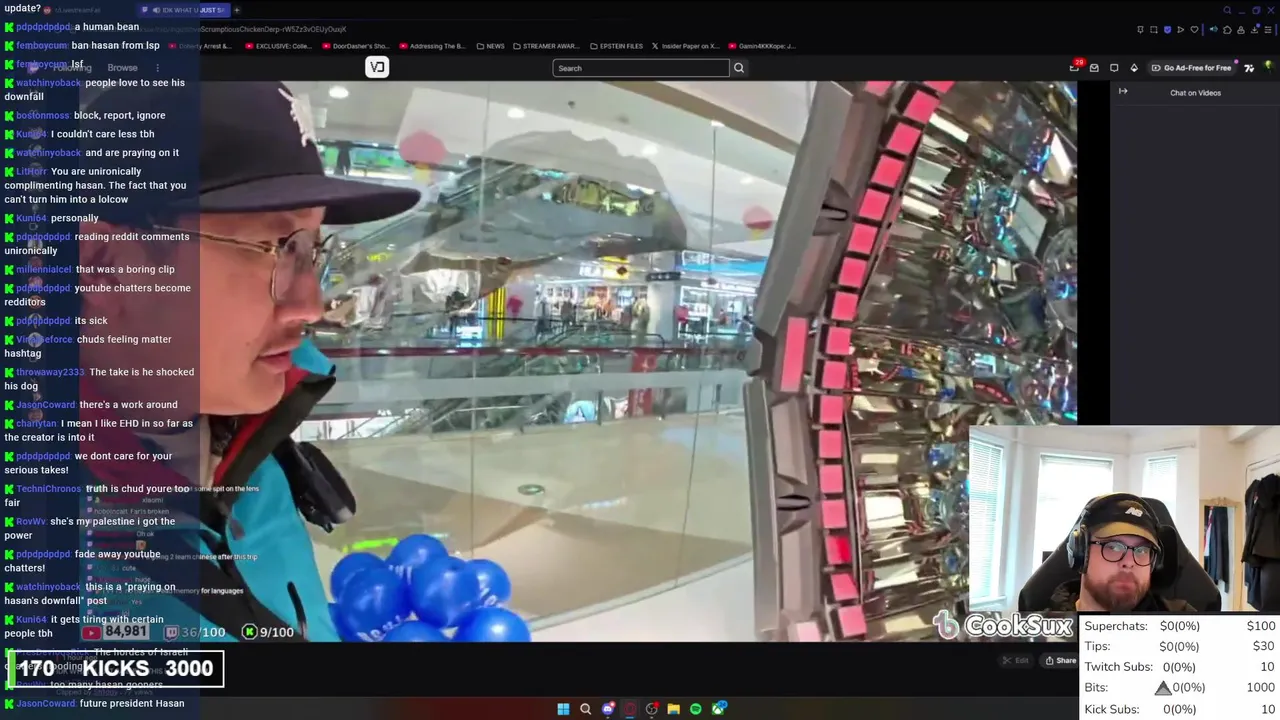
Task: Open the Twitch inbox envelope icon
Action: [x=1094, y=68]
